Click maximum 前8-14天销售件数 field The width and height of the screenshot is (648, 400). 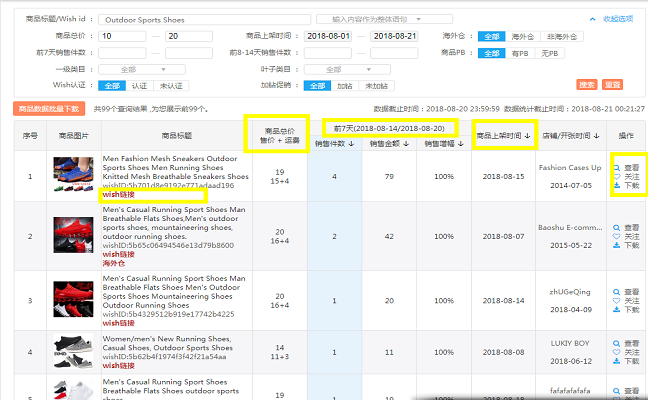click(x=394, y=53)
